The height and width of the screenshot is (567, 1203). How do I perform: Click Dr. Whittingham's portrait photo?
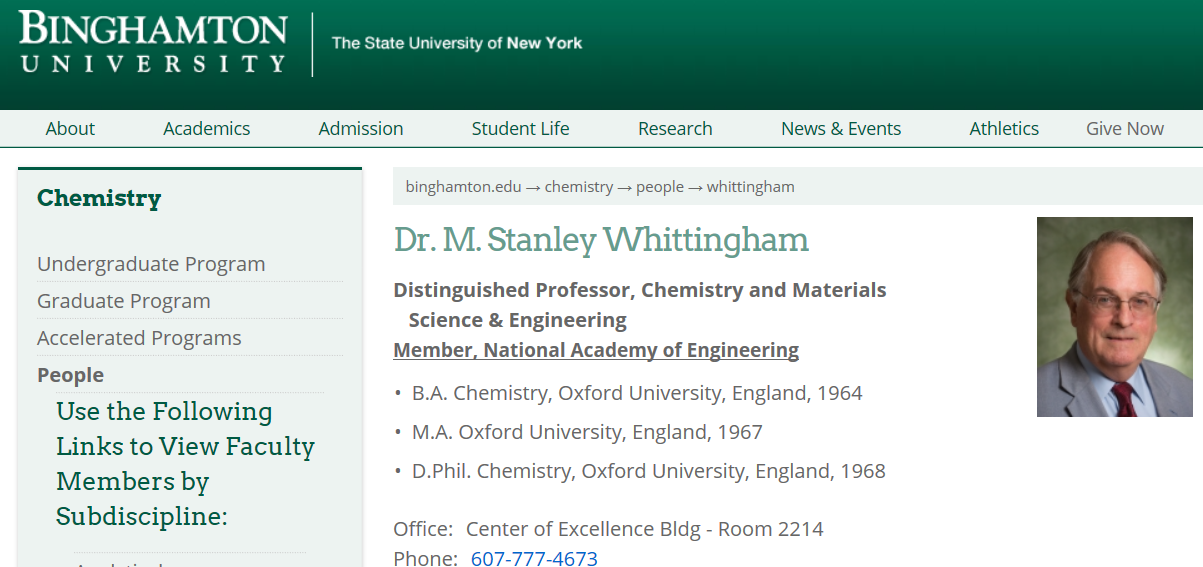pyautogui.click(x=1115, y=317)
